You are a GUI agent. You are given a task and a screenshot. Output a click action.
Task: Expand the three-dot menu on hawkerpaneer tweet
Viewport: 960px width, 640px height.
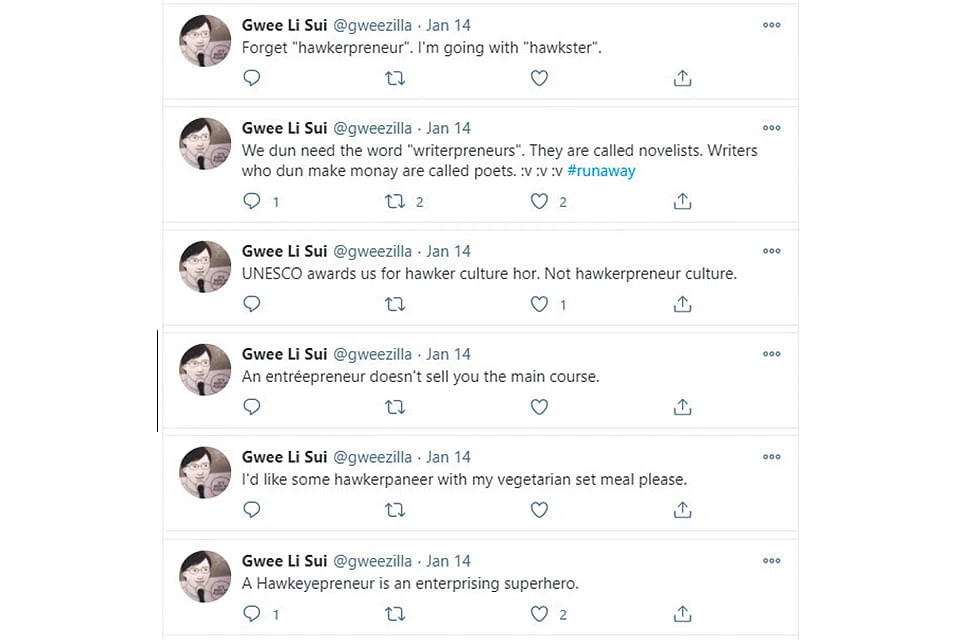coord(771,457)
